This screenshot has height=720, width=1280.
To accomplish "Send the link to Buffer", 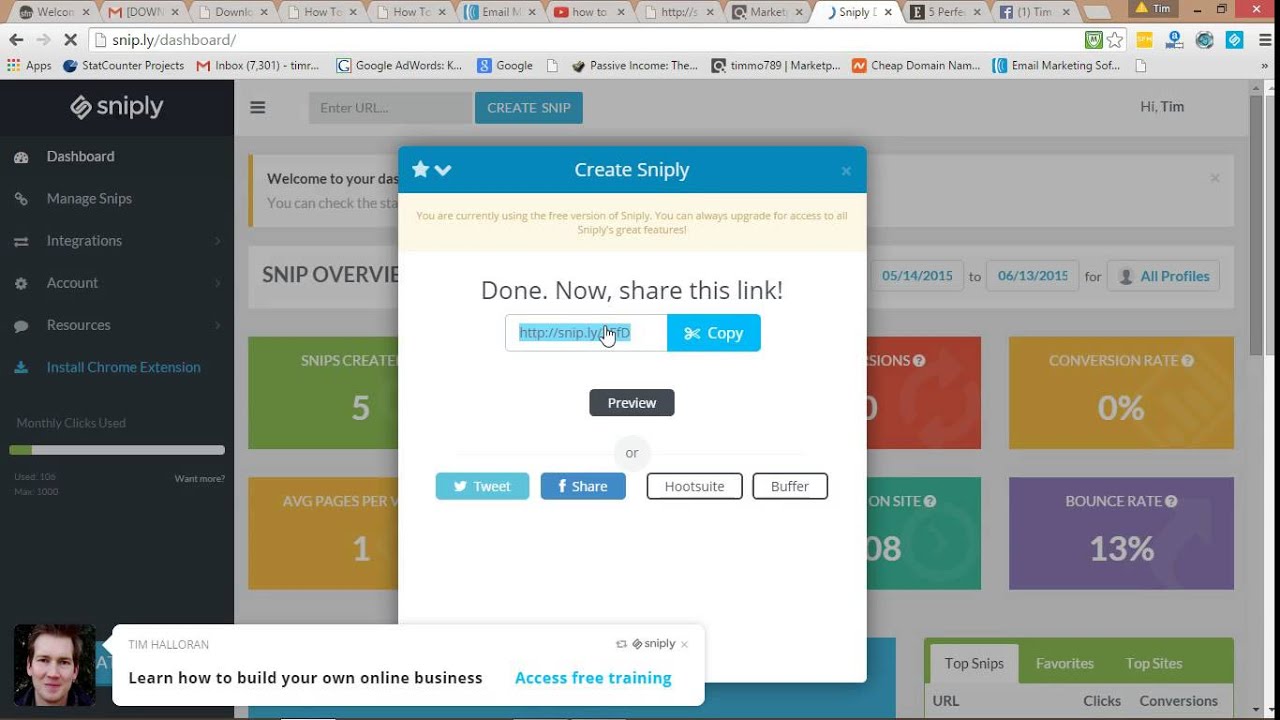I will pyautogui.click(x=790, y=486).
